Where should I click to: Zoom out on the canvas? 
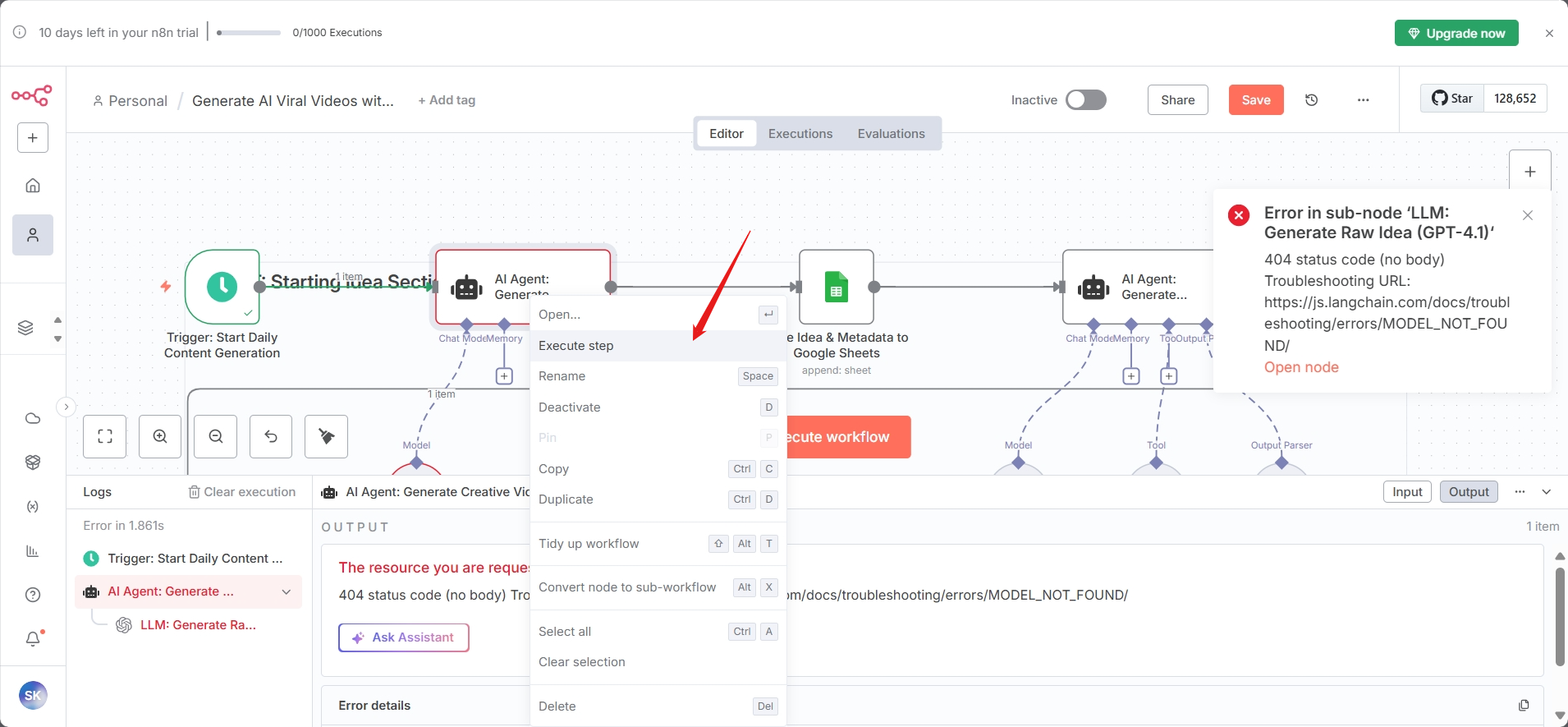(x=216, y=436)
